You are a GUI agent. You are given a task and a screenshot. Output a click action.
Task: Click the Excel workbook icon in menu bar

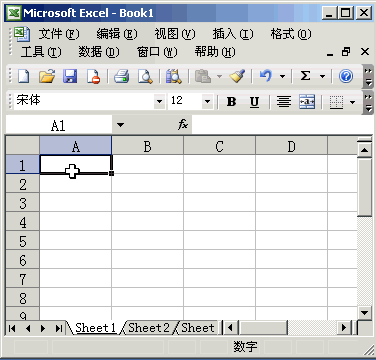coord(22,34)
